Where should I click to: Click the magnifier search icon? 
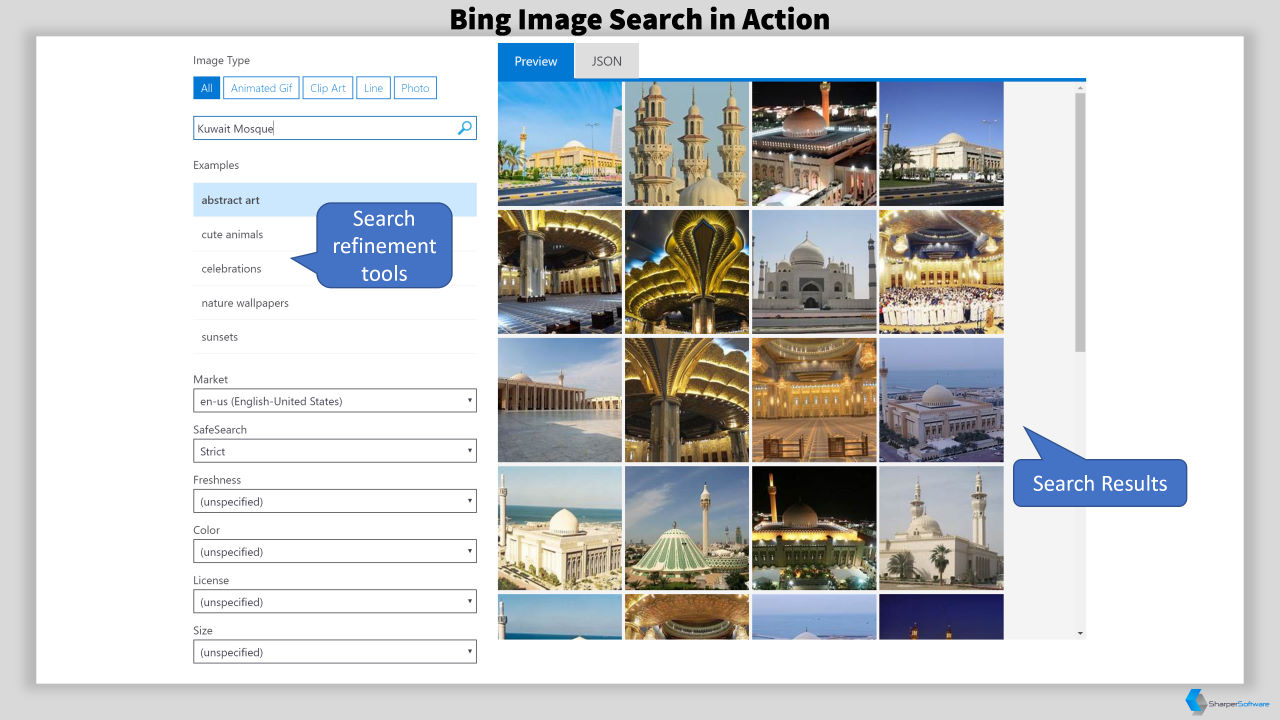pos(464,128)
